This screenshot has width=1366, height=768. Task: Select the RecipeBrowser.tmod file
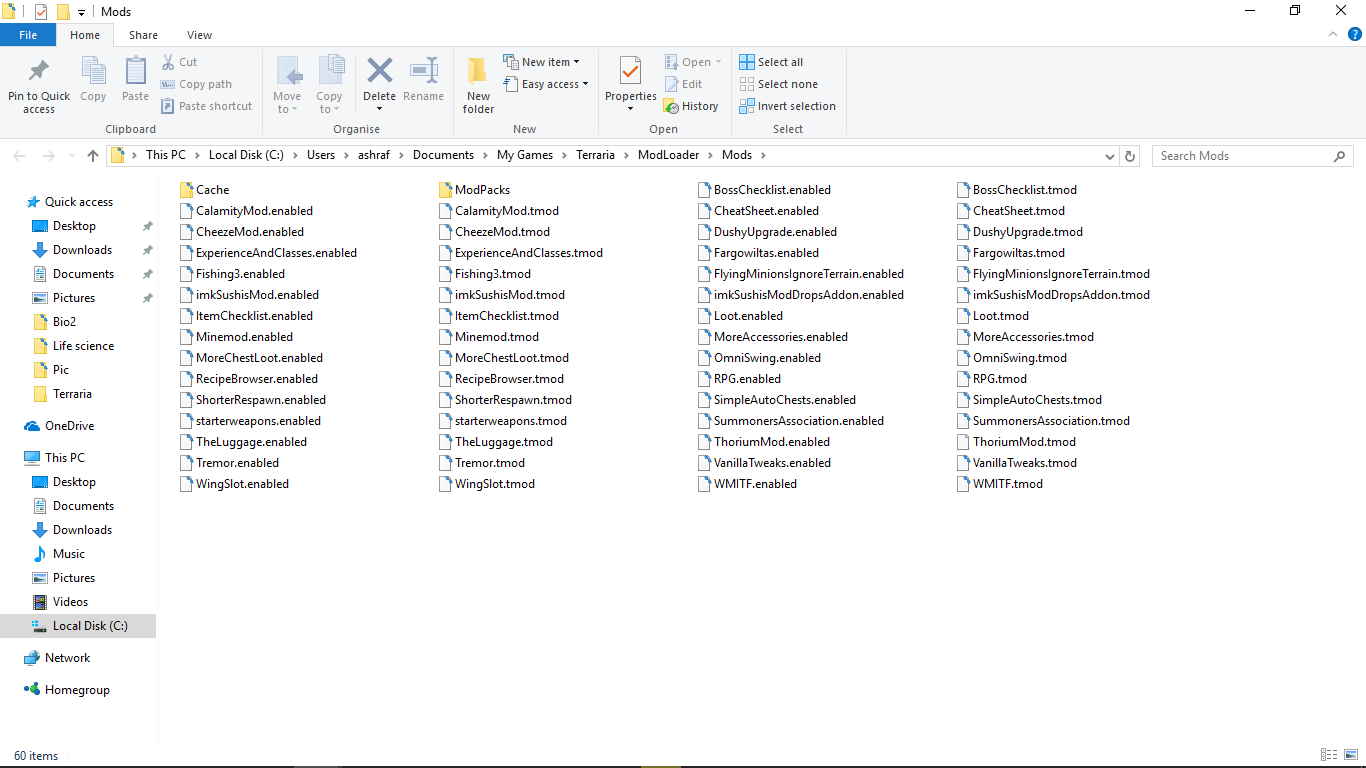click(501, 379)
